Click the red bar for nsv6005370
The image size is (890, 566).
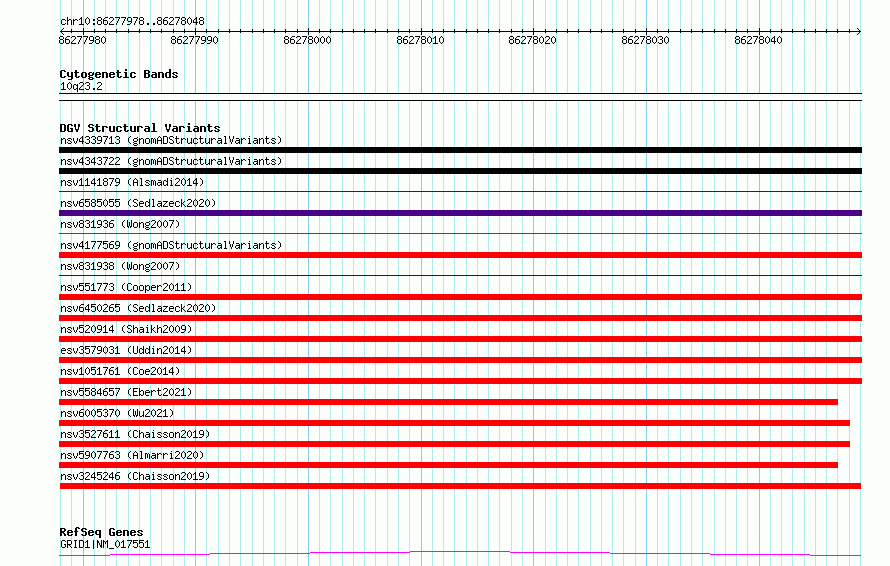tap(455, 423)
